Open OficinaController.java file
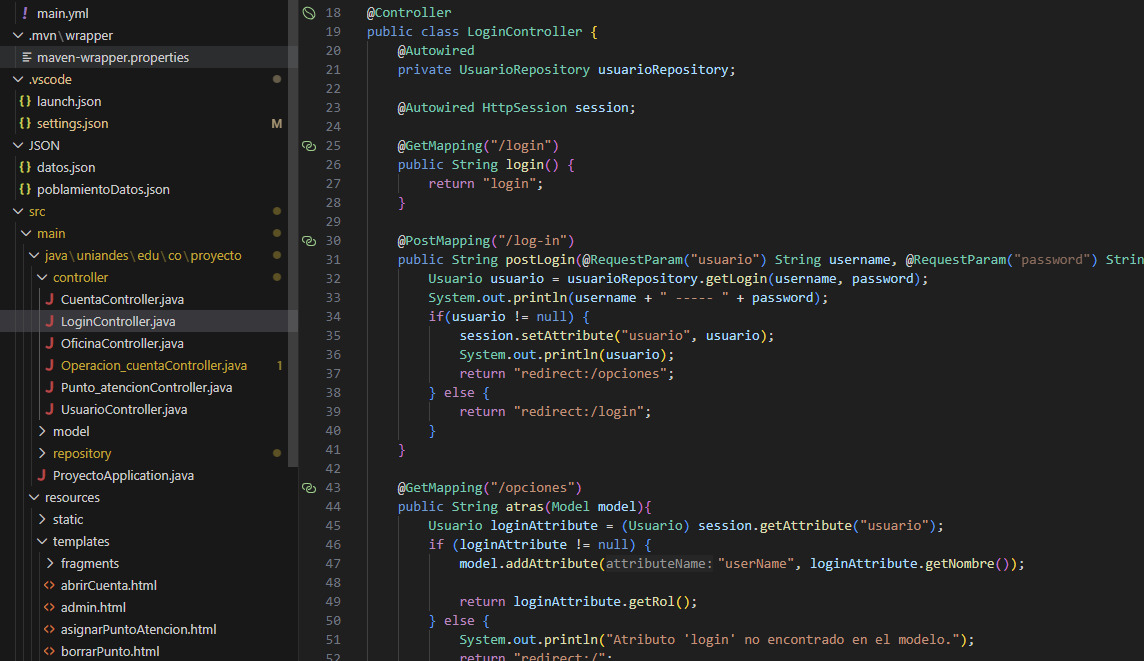Viewport: 1144px width, 661px height. [x=123, y=343]
